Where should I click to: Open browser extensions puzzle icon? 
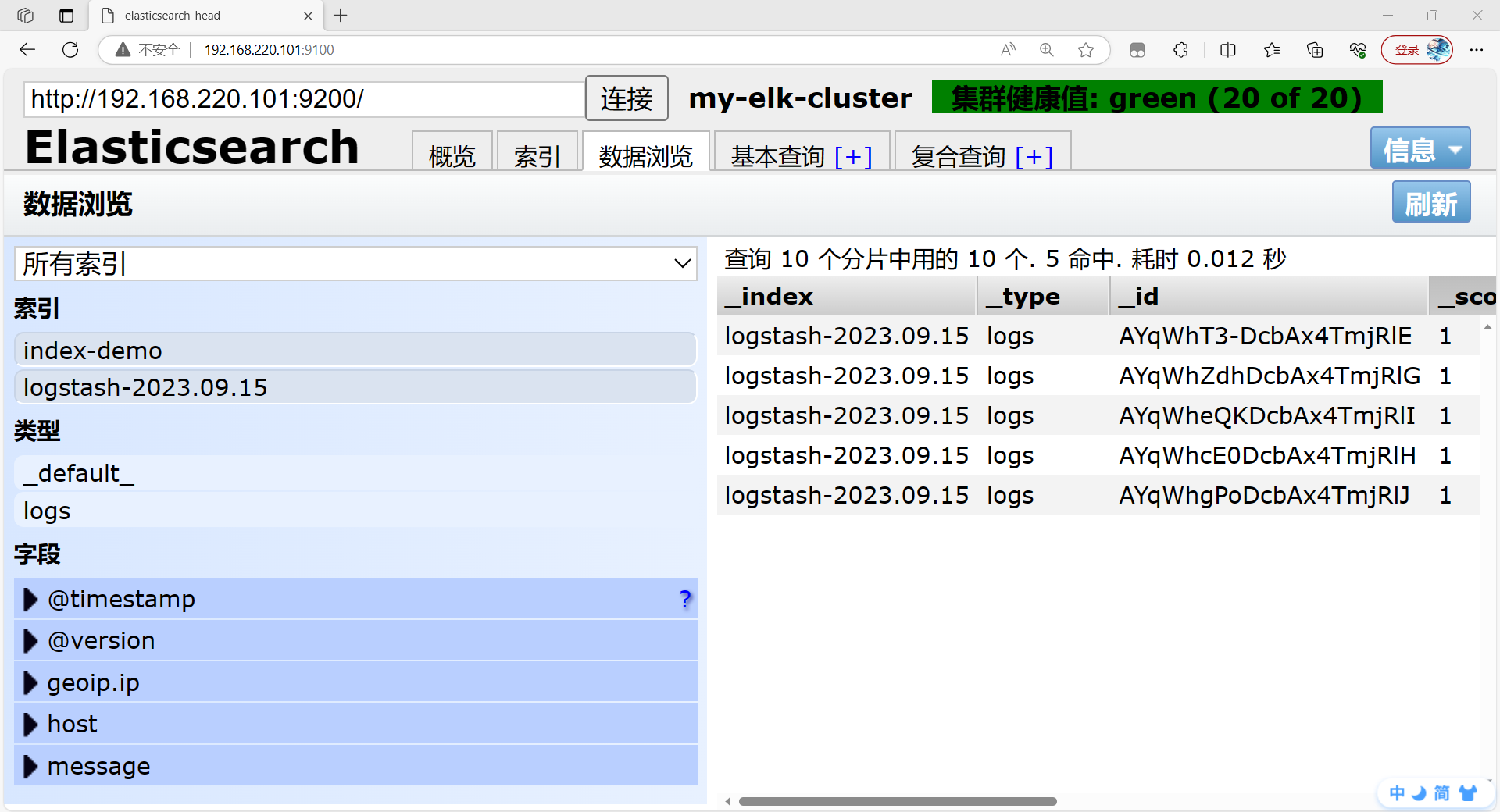(1181, 50)
